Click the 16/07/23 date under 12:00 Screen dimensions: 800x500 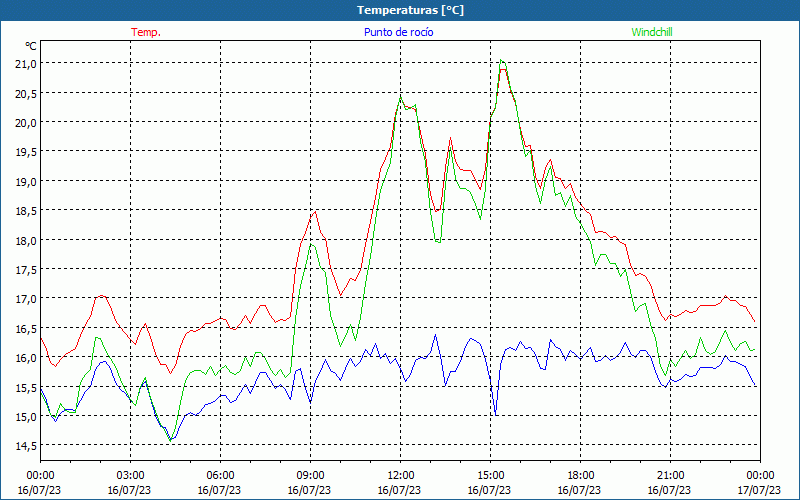tap(399, 490)
